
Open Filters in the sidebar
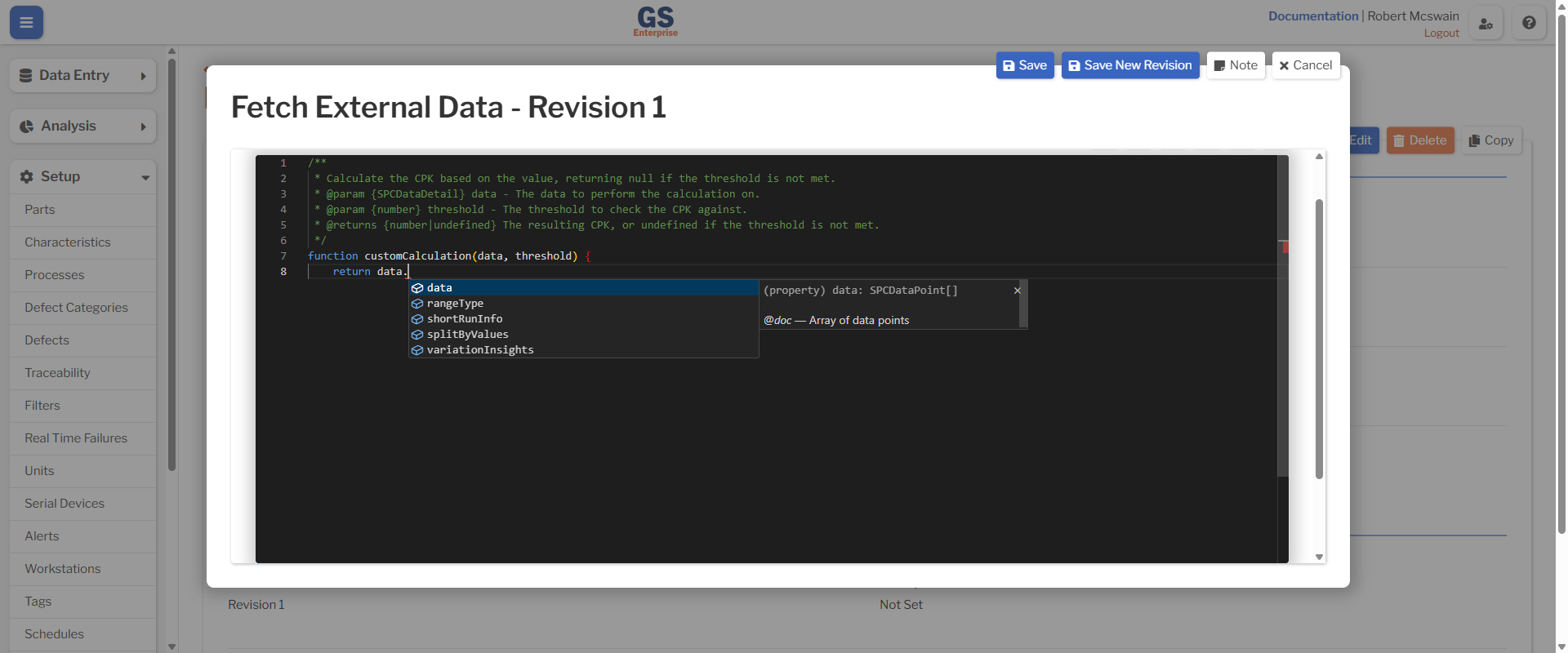pyautogui.click(x=83, y=406)
